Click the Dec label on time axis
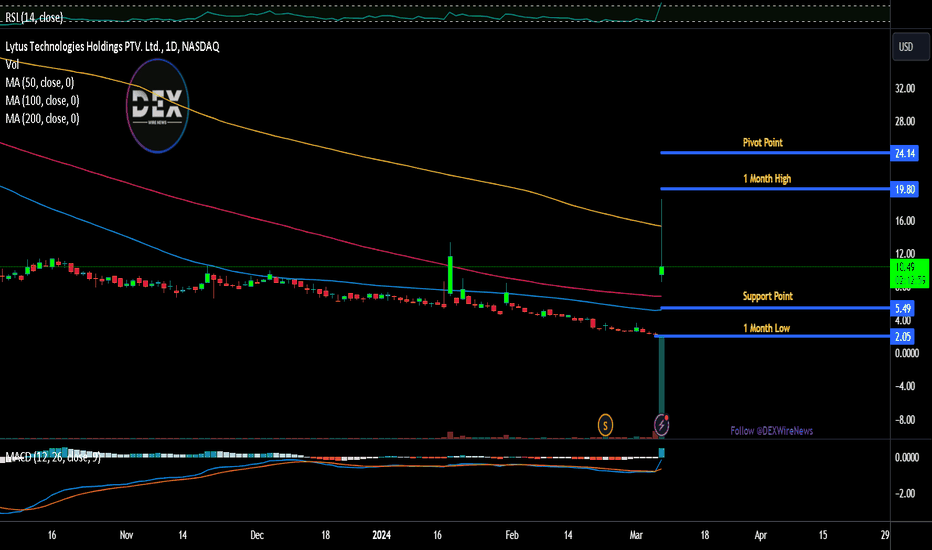This screenshot has height=550, width=932. [x=257, y=535]
